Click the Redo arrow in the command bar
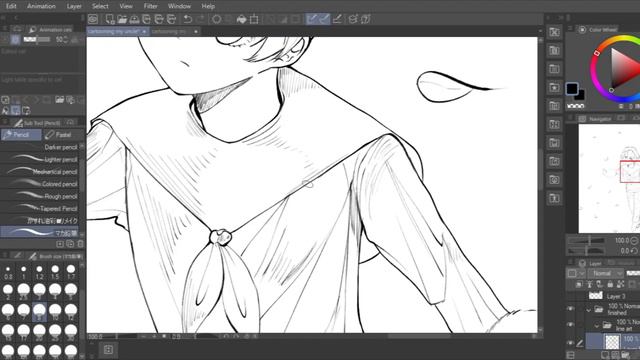640x360 pixels. tap(200, 19)
